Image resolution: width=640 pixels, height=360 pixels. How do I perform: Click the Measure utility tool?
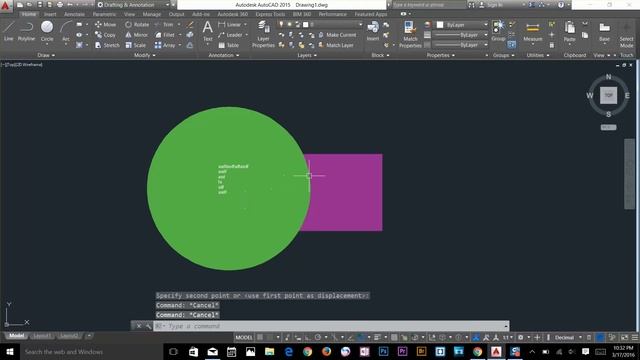tap(533, 33)
